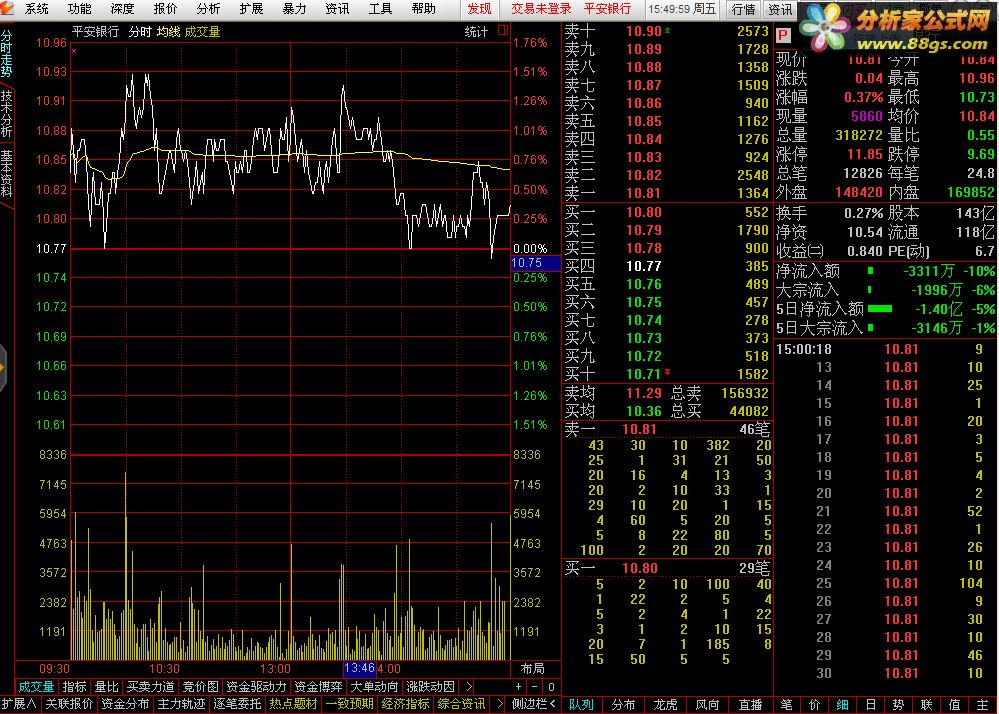Open the 功能 menu
The height and width of the screenshot is (714, 999).
[80, 8]
